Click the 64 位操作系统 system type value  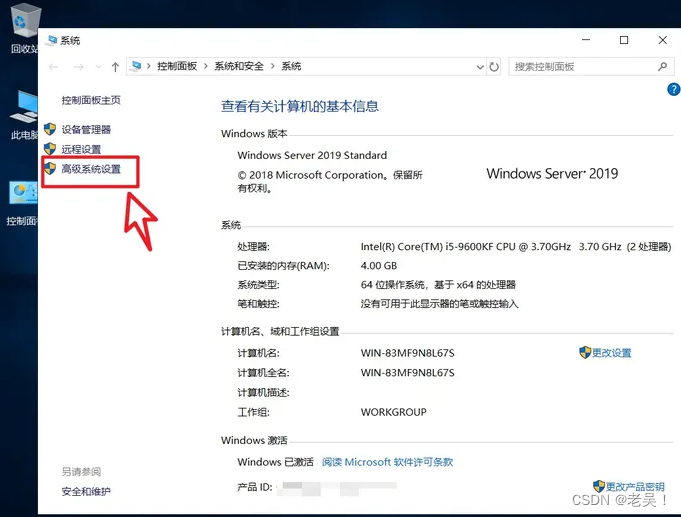[438, 285]
